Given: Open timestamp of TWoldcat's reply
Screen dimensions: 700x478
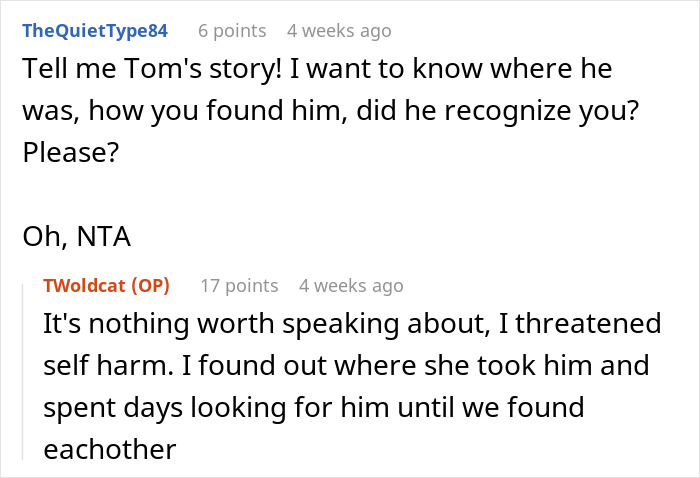Looking at the screenshot, I should [351, 285].
